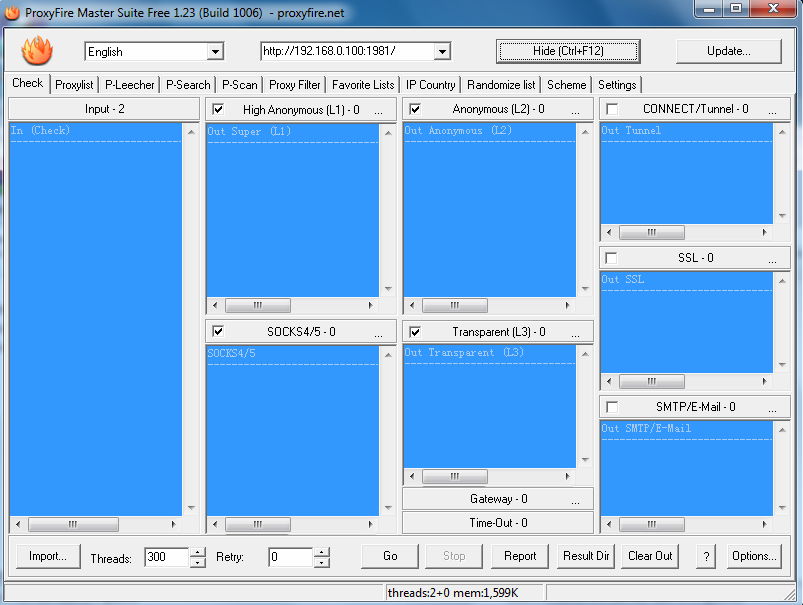Switch to the Randomize list tab
Screen dimensions: 803x605
[x=501, y=85]
